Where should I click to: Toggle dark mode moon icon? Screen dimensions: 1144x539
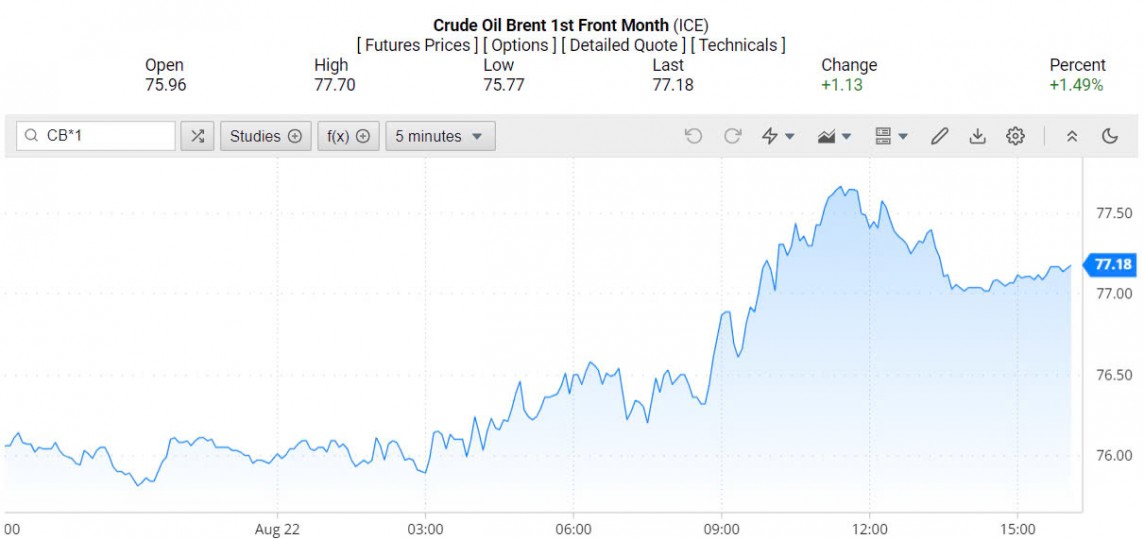[1110, 136]
